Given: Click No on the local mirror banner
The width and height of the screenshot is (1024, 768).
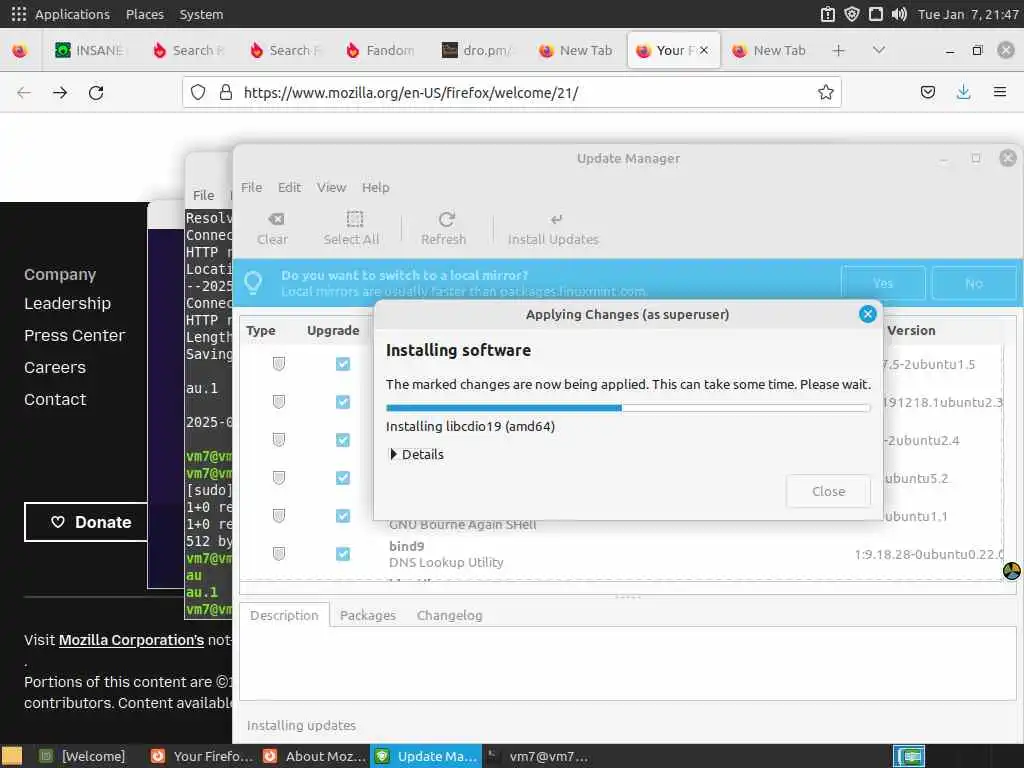Looking at the screenshot, I should [x=974, y=283].
